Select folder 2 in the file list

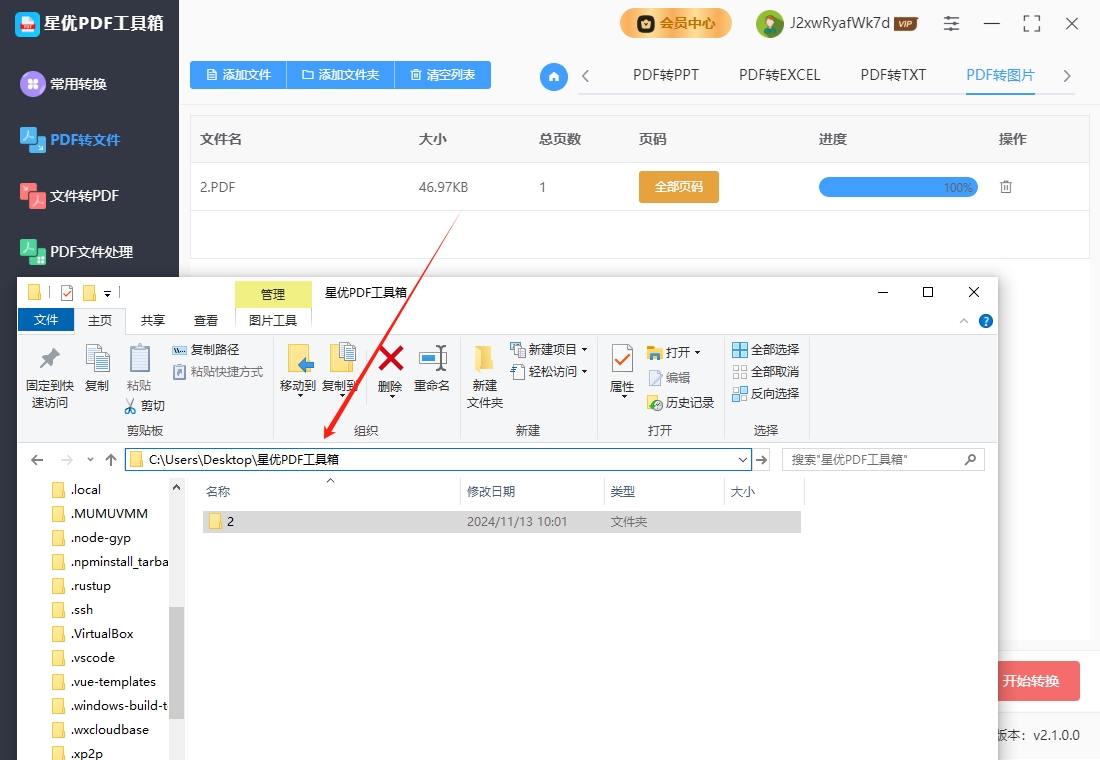[502, 522]
